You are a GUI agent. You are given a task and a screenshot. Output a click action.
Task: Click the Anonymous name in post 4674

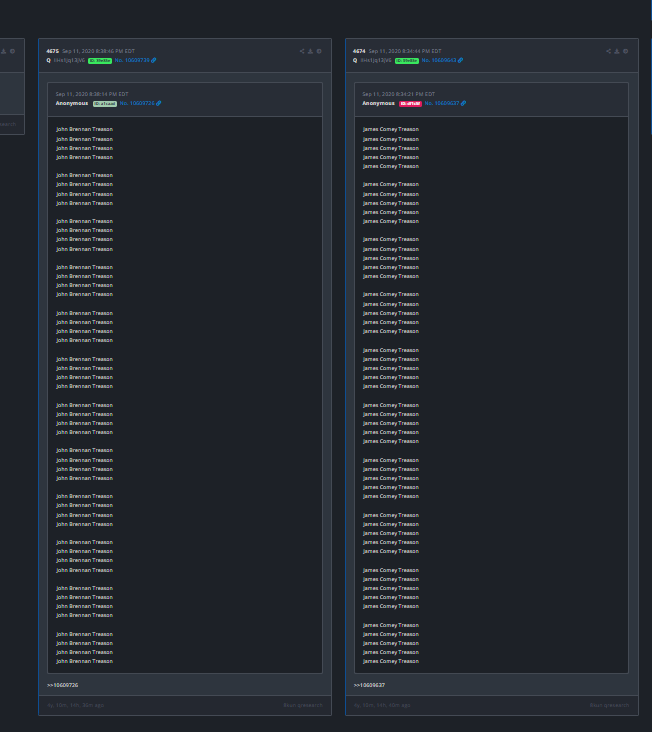(x=379, y=103)
